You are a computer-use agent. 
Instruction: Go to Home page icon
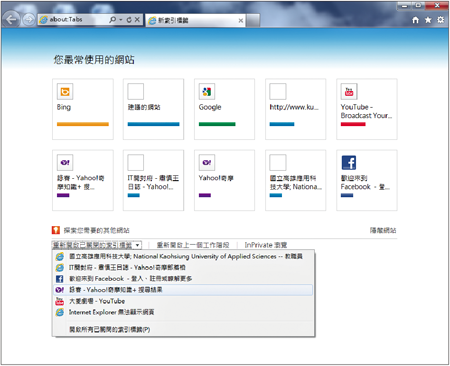[x=415, y=20]
